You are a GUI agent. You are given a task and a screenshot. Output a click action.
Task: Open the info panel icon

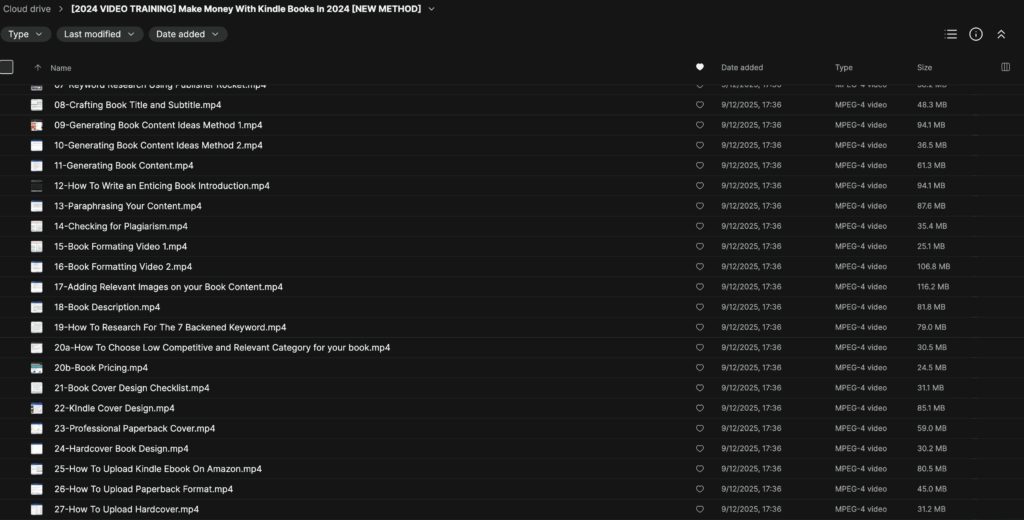point(976,34)
